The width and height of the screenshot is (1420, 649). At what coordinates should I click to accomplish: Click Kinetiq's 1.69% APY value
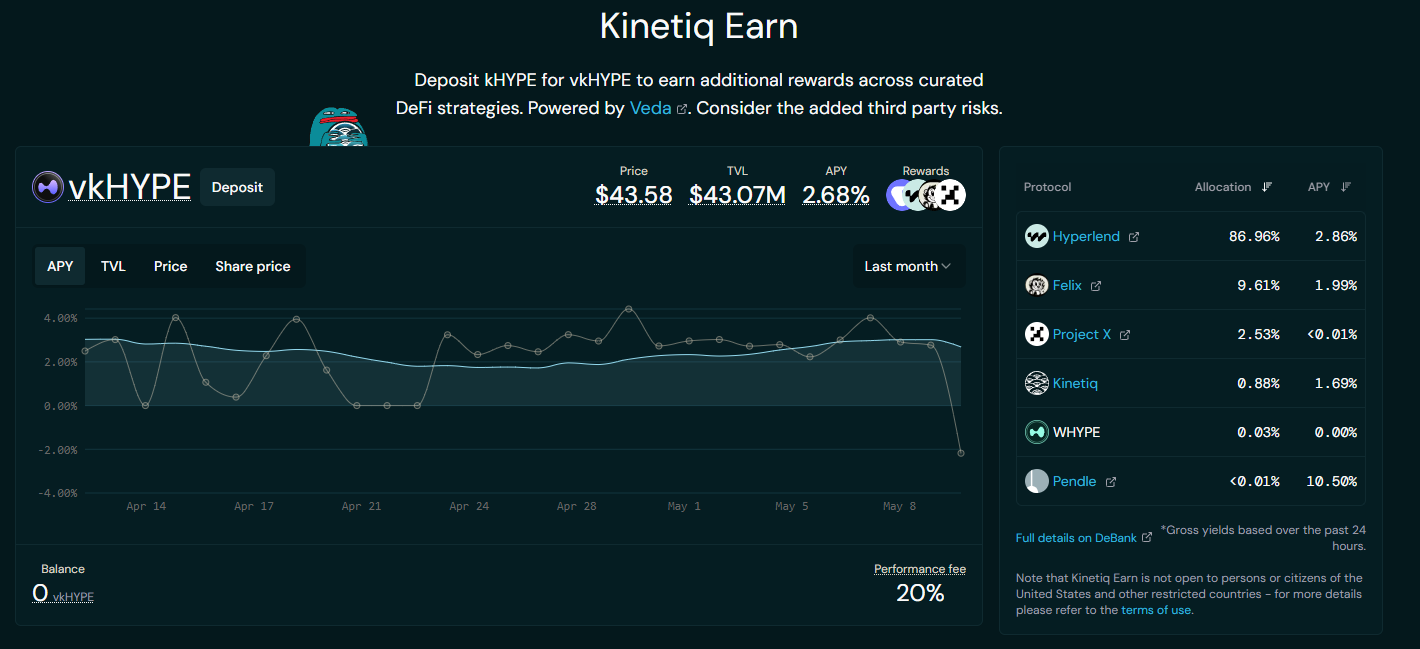1336,384
